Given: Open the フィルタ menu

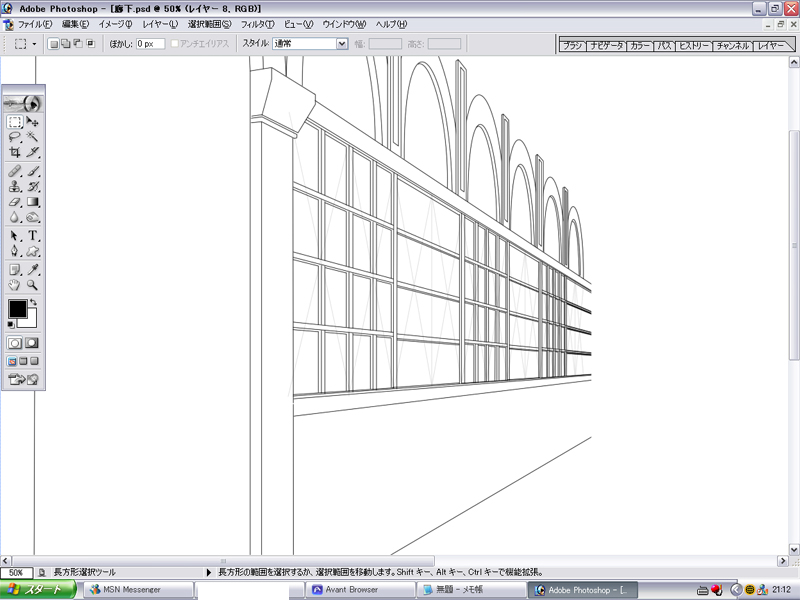Looking at the screenshot, I should (x=258, y=24).
